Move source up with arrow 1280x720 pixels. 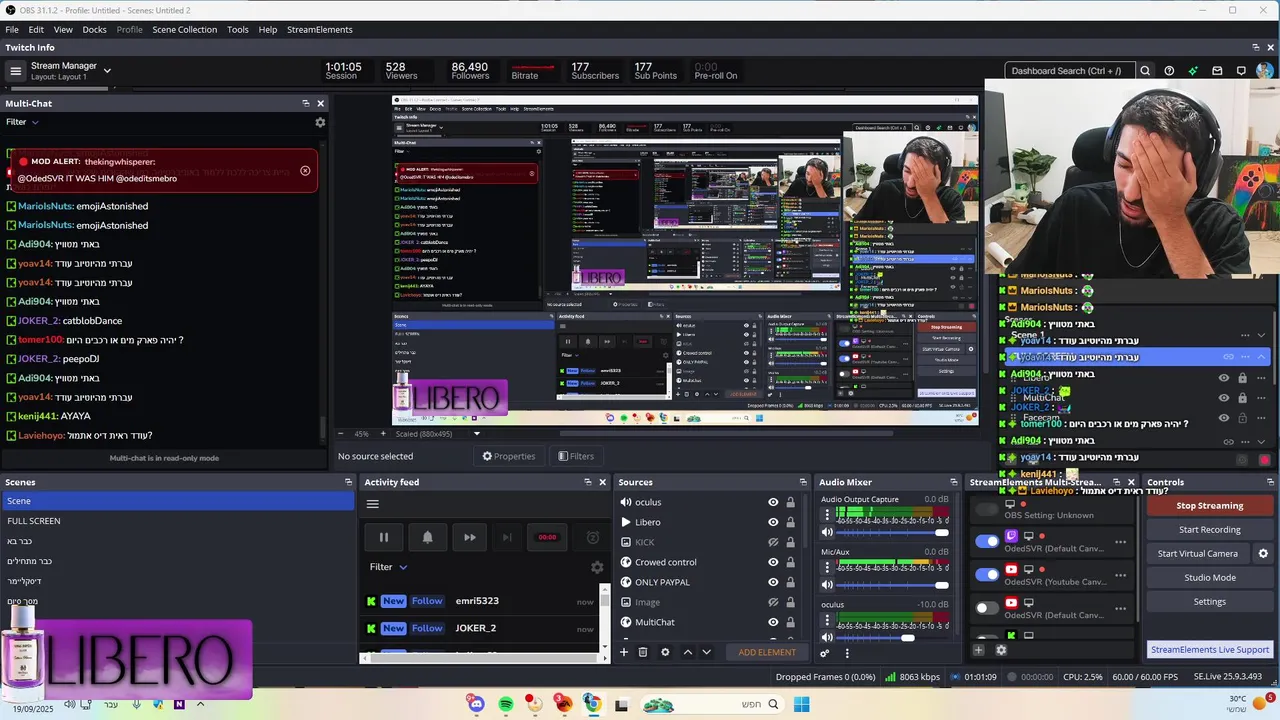point(687,652)
